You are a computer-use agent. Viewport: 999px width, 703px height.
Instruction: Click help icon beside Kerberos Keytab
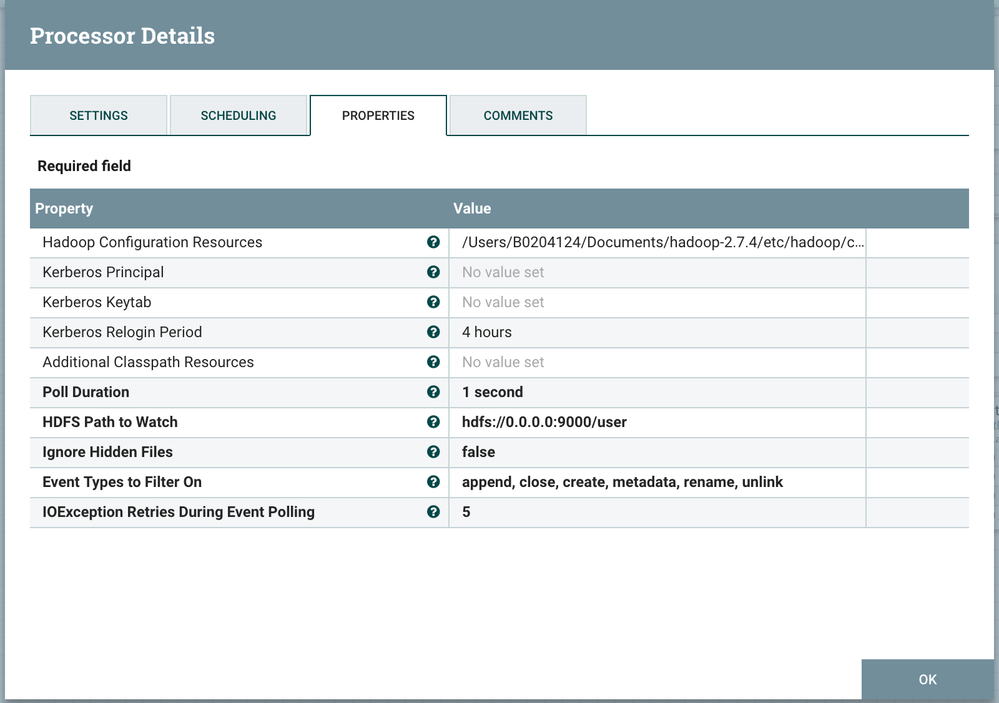pyautogui.click(x=433, y=302)
